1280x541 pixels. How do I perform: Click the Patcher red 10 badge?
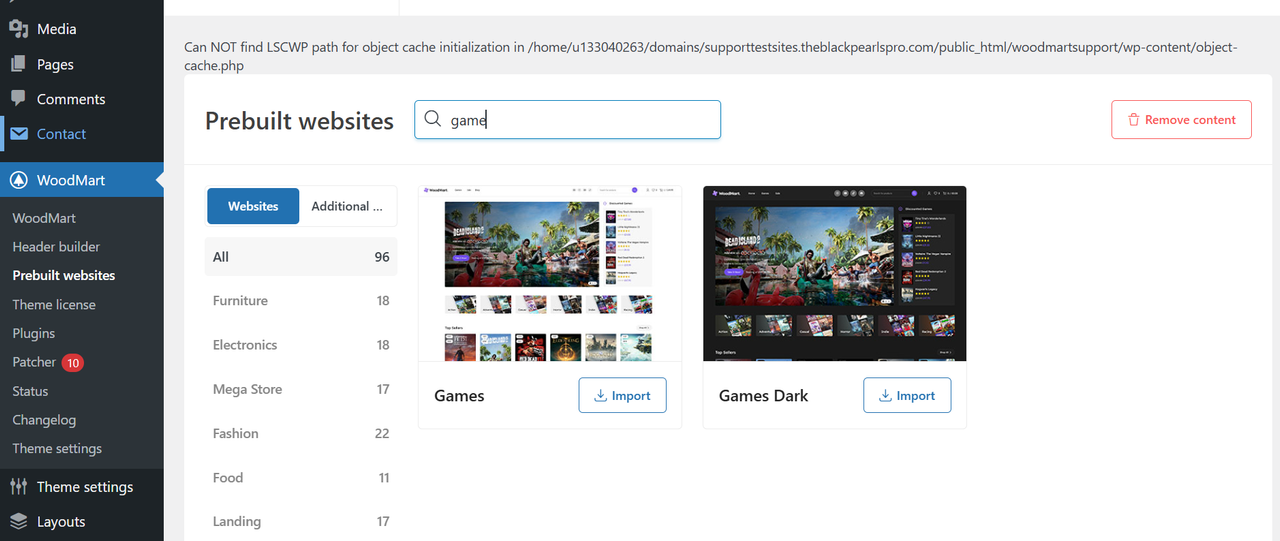click(72, 362)
